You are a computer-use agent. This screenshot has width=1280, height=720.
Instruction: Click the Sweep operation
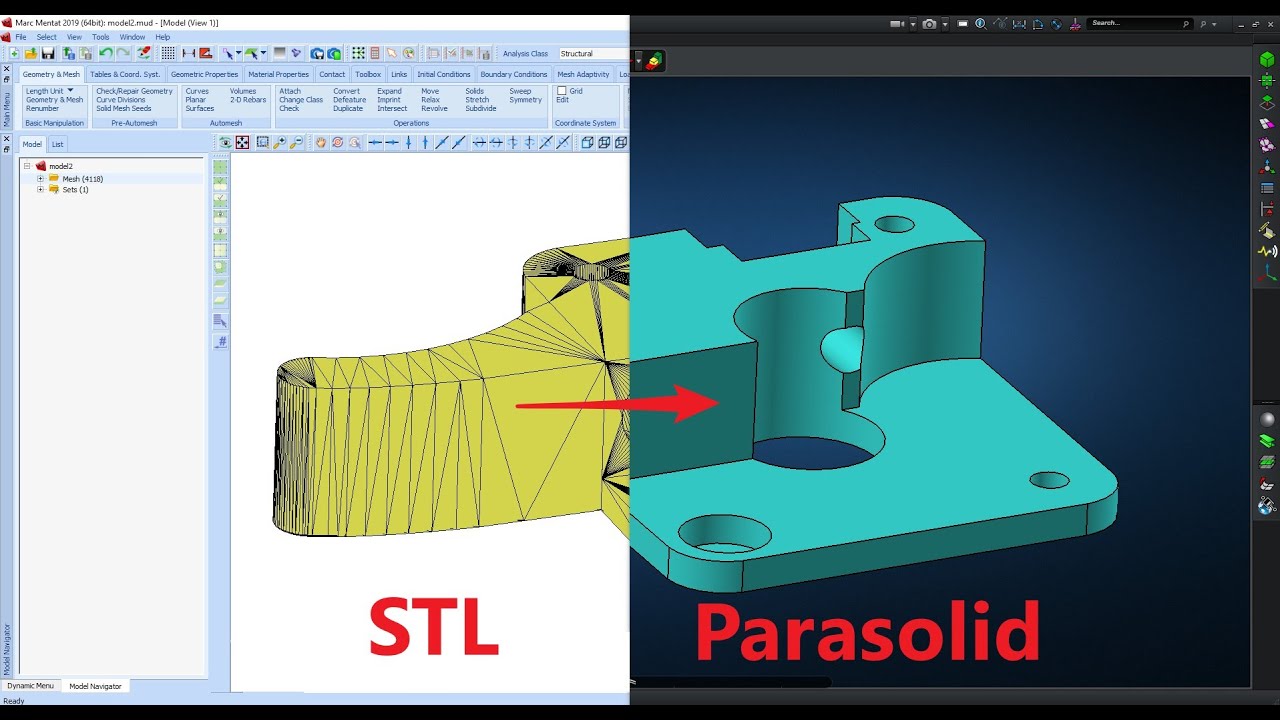pyautogui.click(x=520, y=91)
